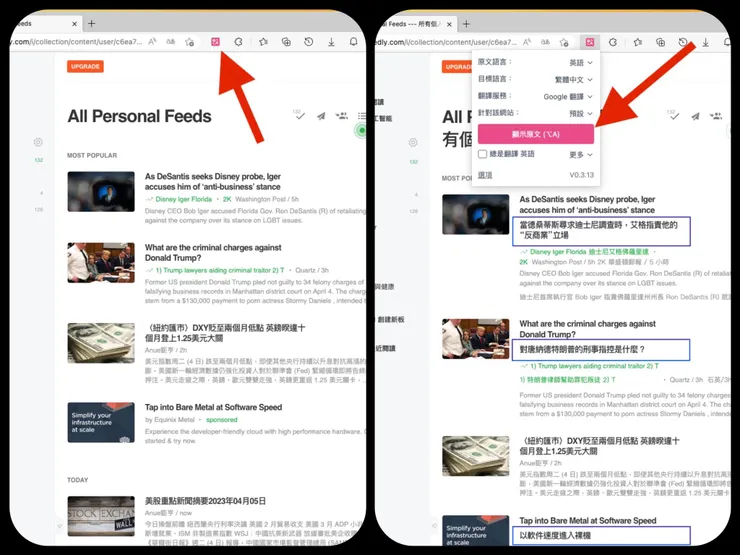Open the Feedly settings gear in the right window sidebar
The height and width of the screenshot is (555, 740).
413,142
